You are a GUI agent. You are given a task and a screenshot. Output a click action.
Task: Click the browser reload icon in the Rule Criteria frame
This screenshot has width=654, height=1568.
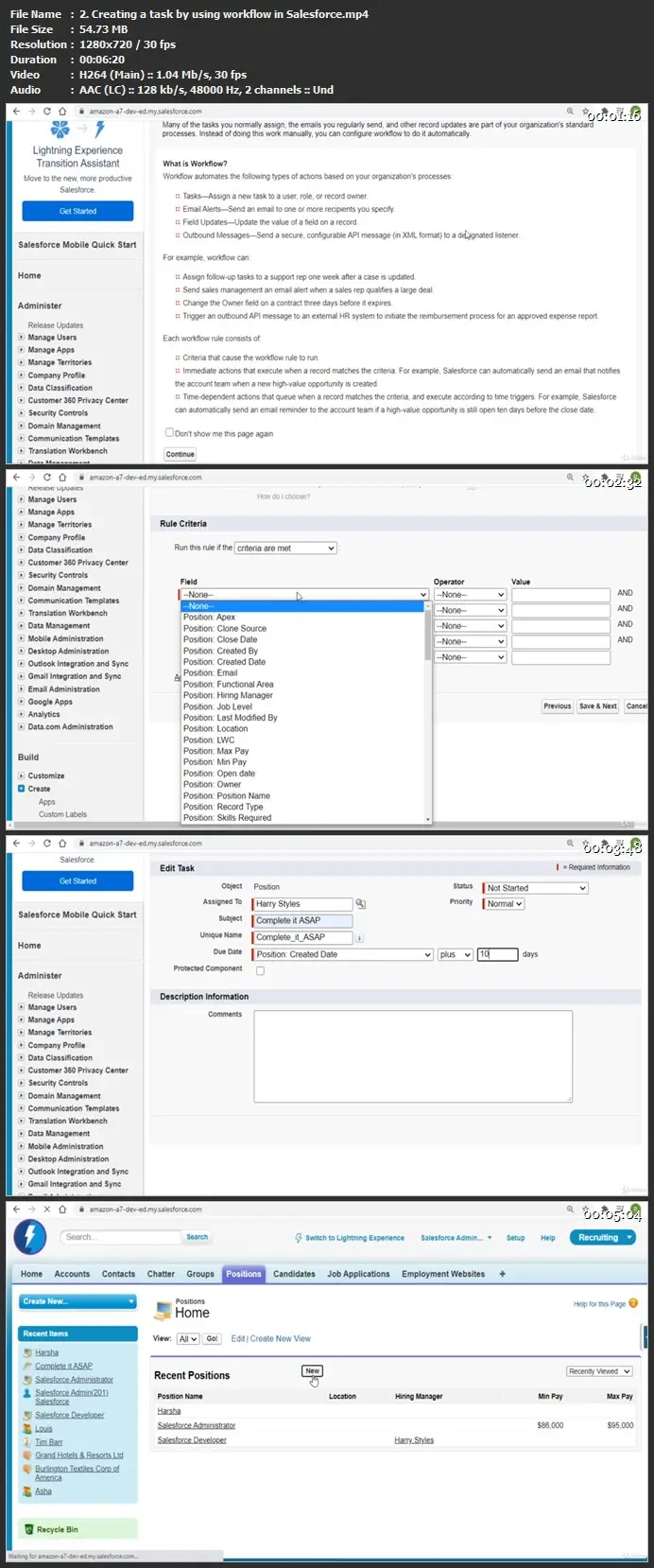pos(46,478)
